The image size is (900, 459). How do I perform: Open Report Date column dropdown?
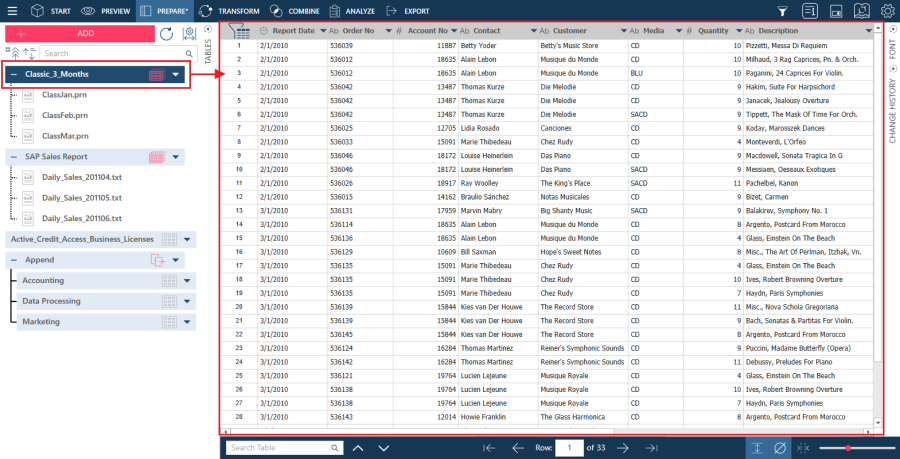coord(324,31)
